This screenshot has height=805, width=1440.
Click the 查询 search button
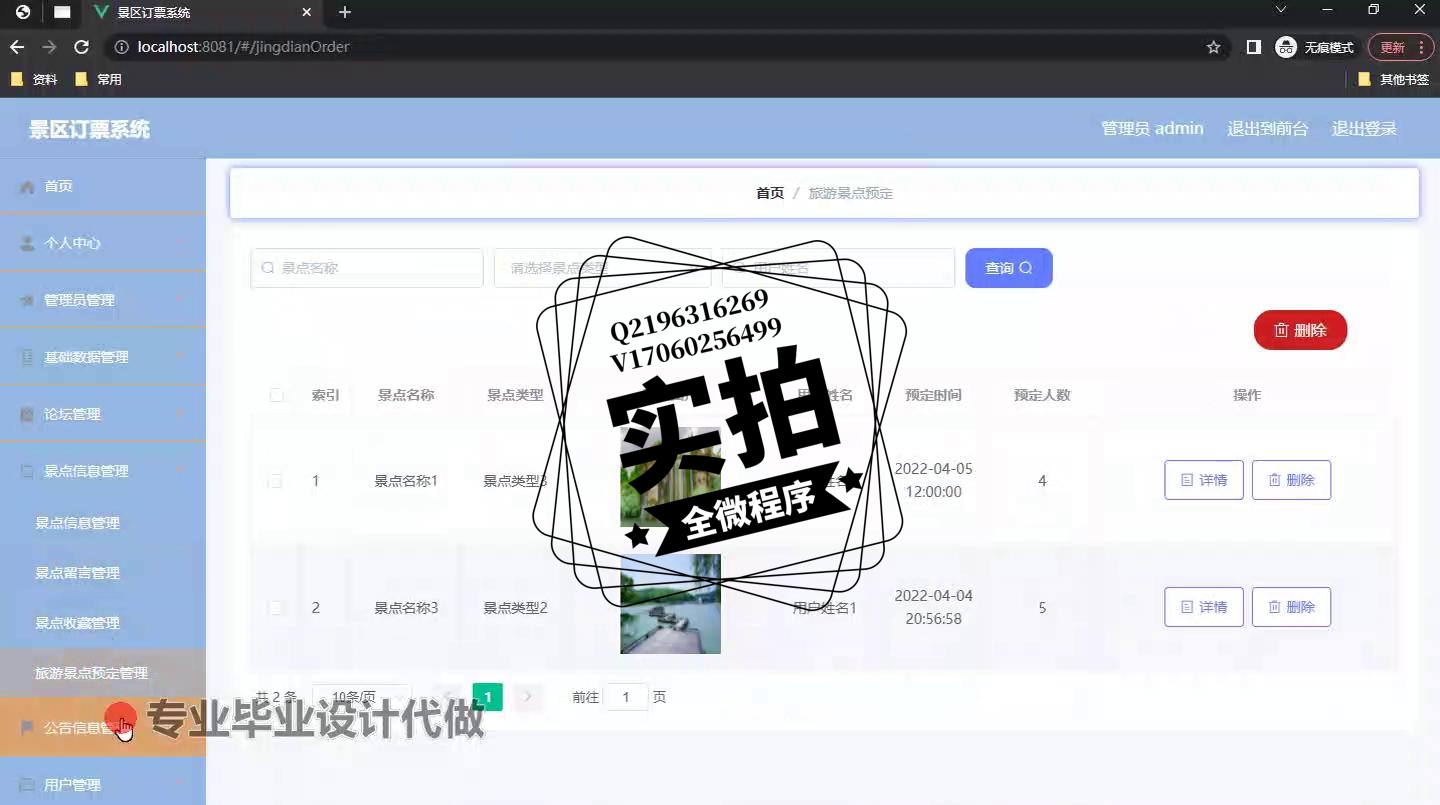[x=1008, y=268]
